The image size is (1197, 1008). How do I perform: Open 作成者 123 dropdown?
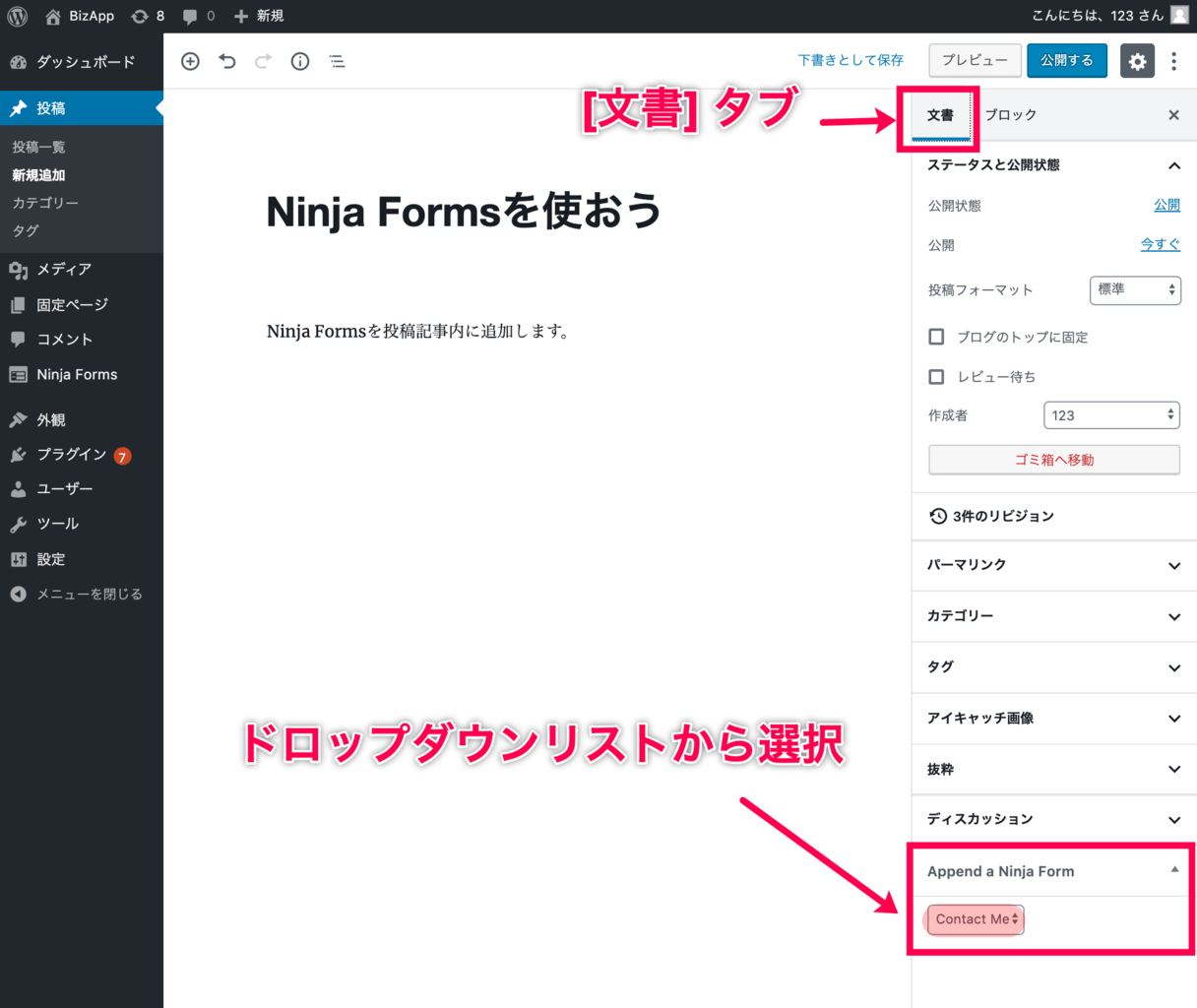pos(1111,415)
